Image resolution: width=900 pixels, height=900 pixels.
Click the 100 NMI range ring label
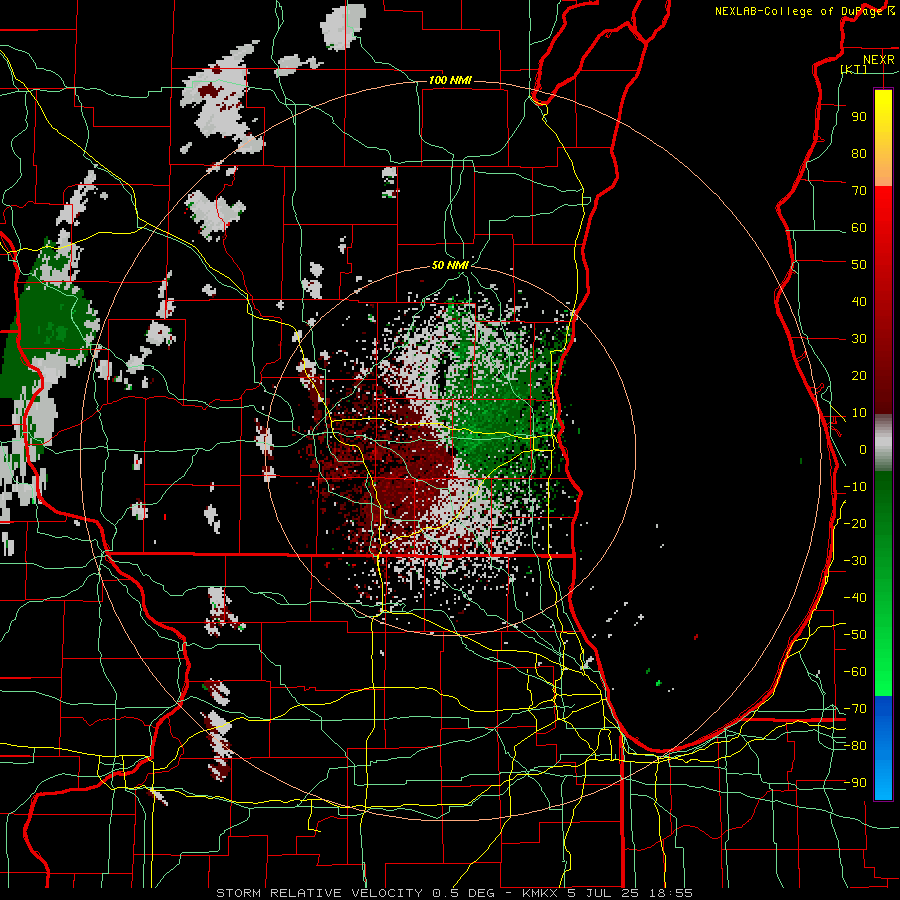click(450, 80)
